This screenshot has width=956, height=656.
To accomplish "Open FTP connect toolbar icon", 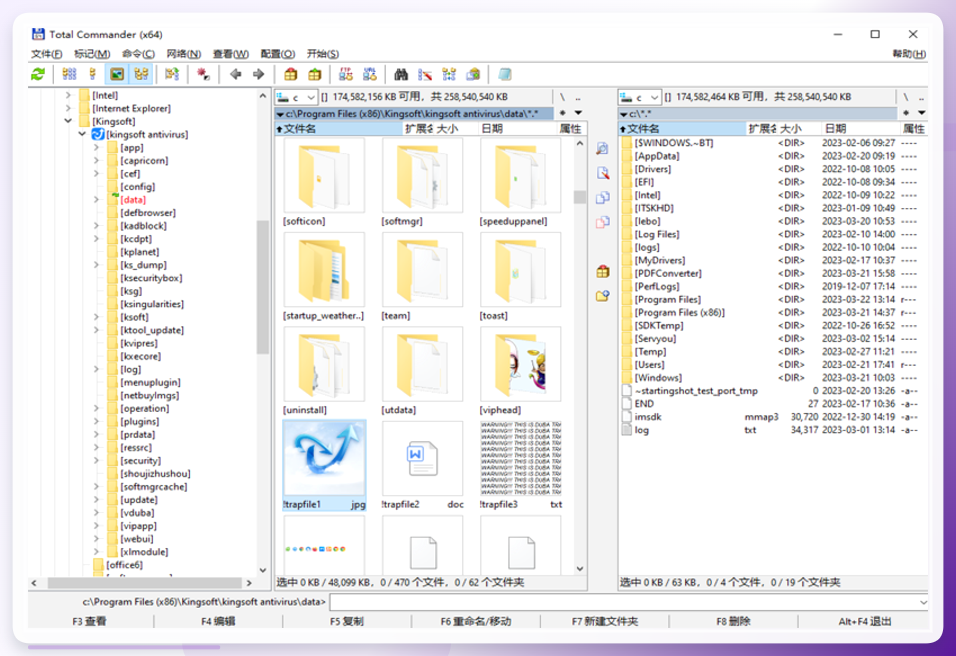I will (x=346, y=74).
